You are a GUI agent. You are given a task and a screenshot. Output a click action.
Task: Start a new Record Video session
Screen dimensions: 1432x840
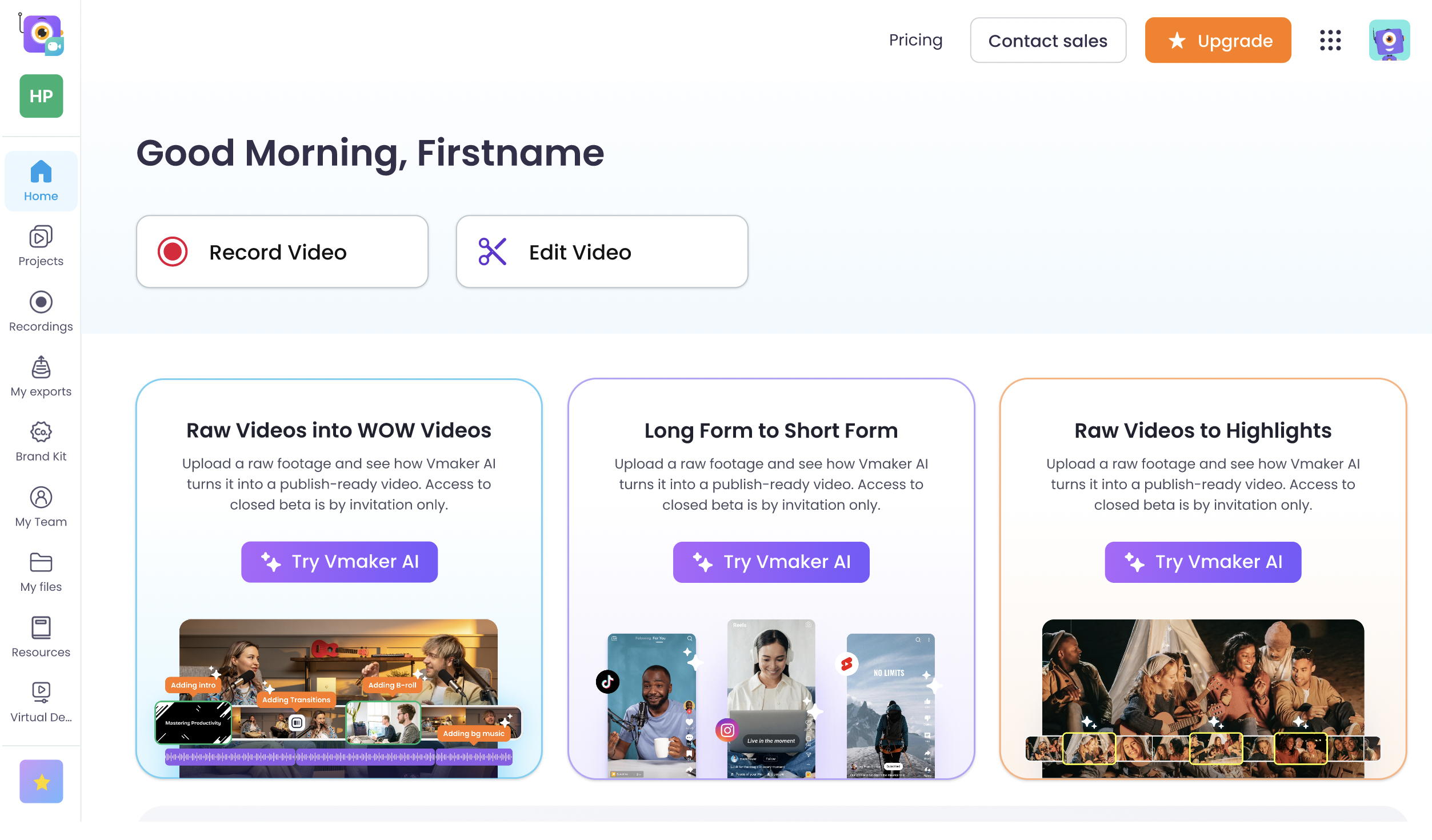(282, 252)
